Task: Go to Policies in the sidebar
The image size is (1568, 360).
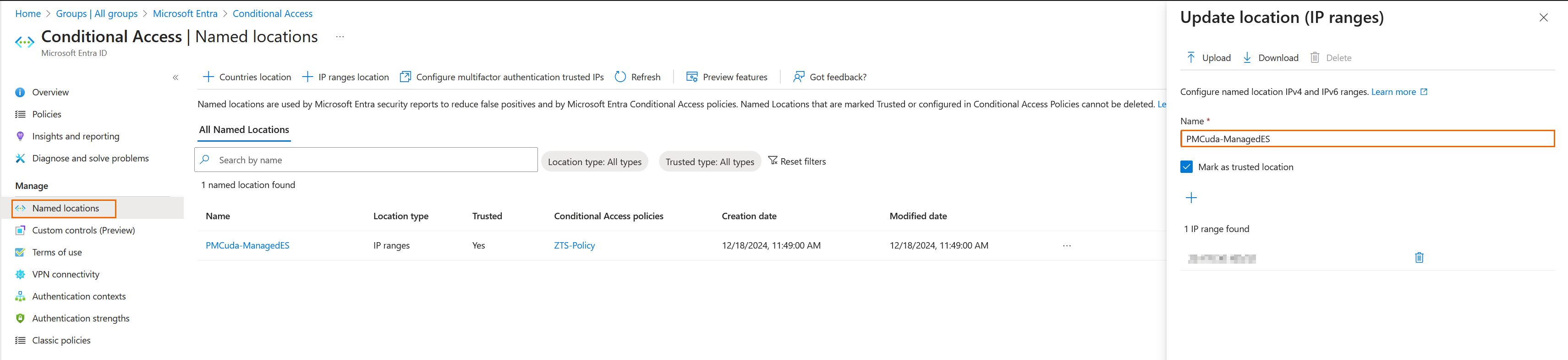Action: (x=47, y=115)
